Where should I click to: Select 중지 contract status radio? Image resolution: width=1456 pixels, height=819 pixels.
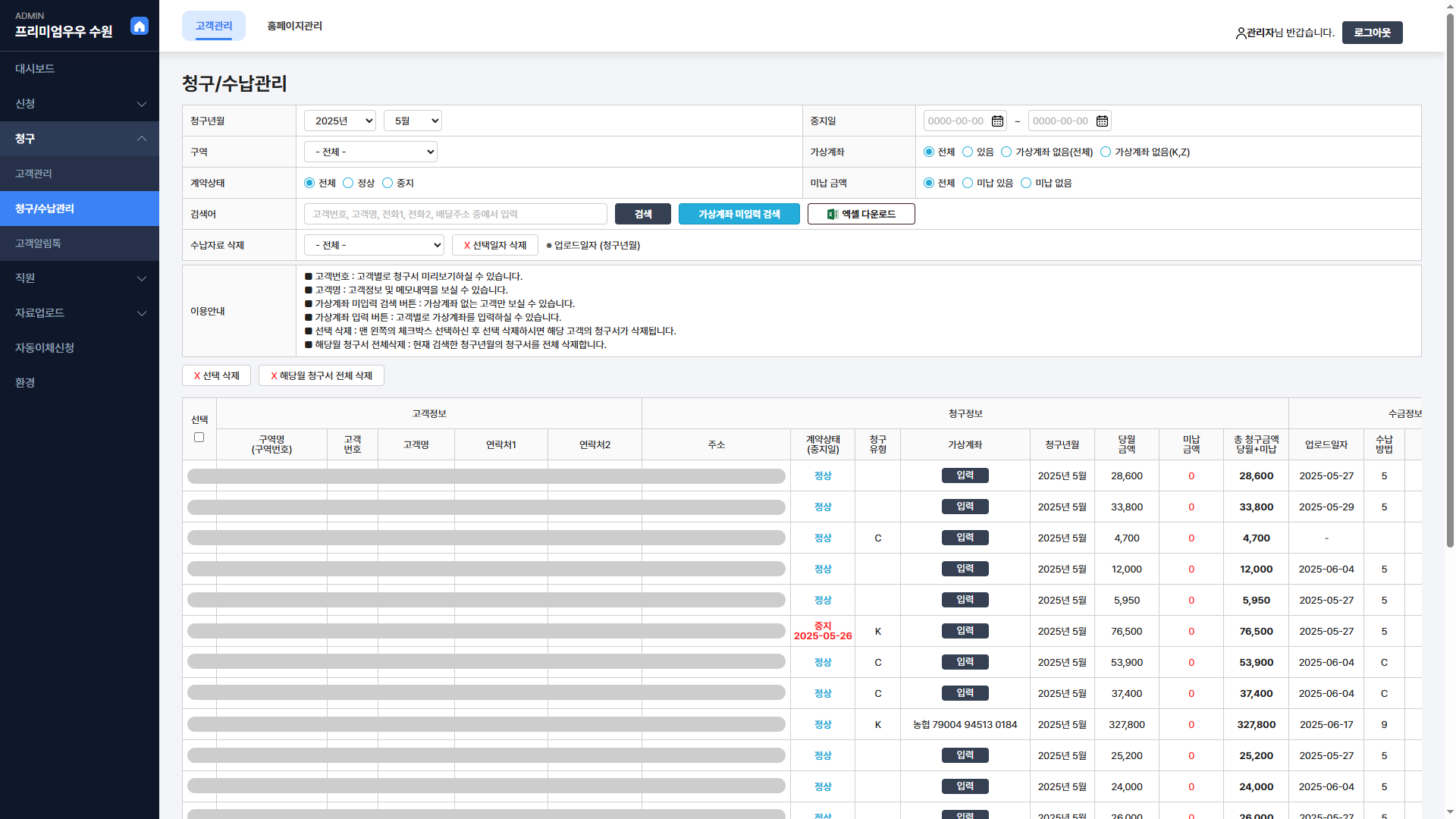pyautogui.click(x=388, y=184)
